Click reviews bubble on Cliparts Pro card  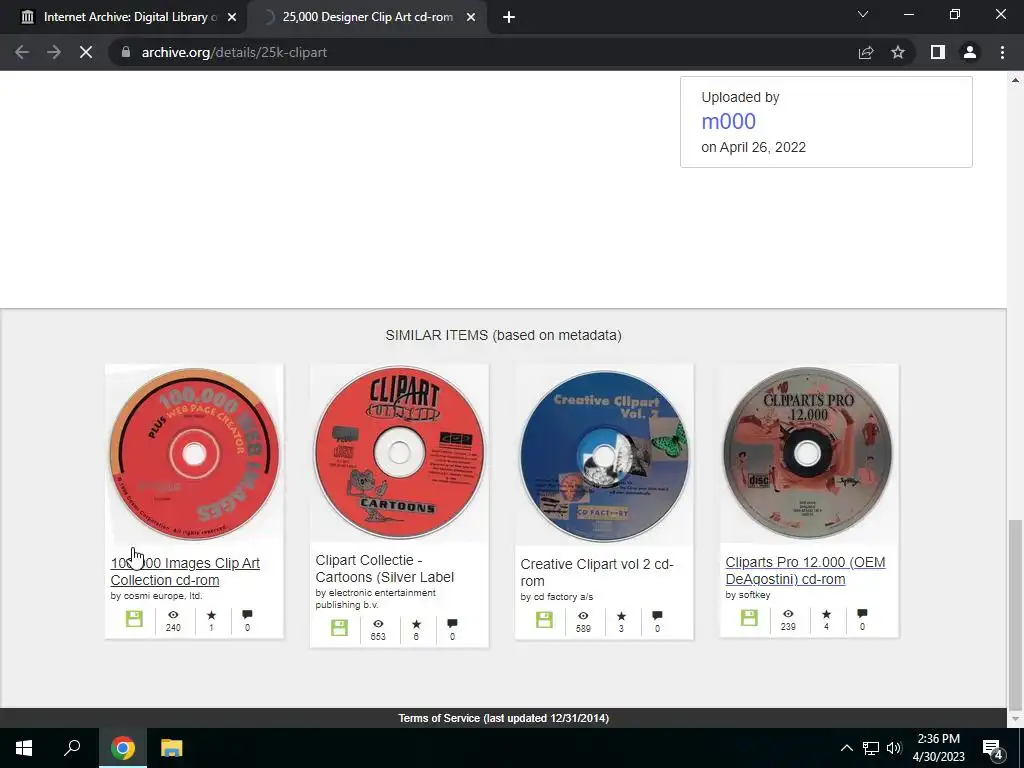click(862, 614)
